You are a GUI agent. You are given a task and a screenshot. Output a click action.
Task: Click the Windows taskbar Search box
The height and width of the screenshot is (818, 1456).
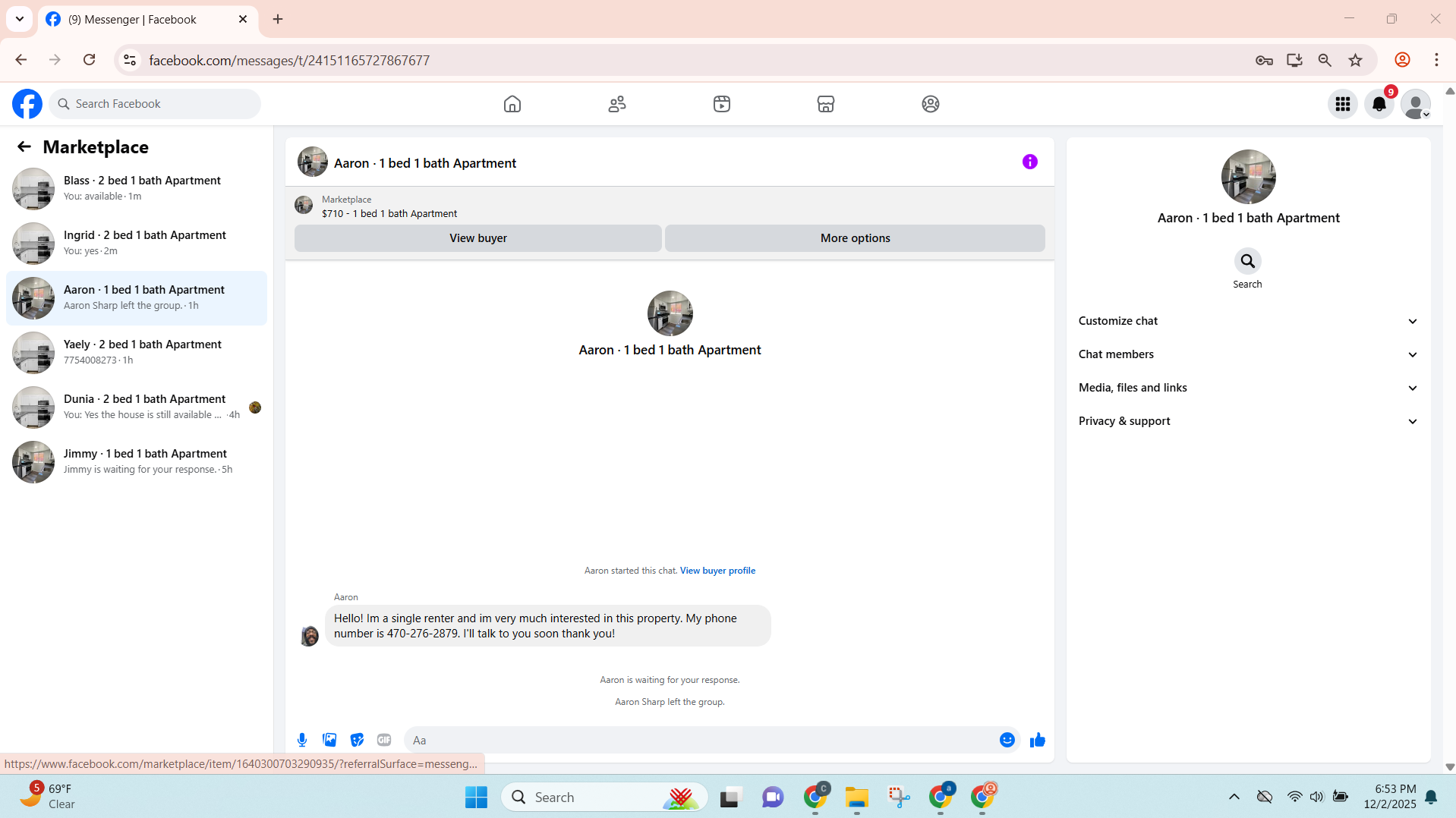(604, 797)
